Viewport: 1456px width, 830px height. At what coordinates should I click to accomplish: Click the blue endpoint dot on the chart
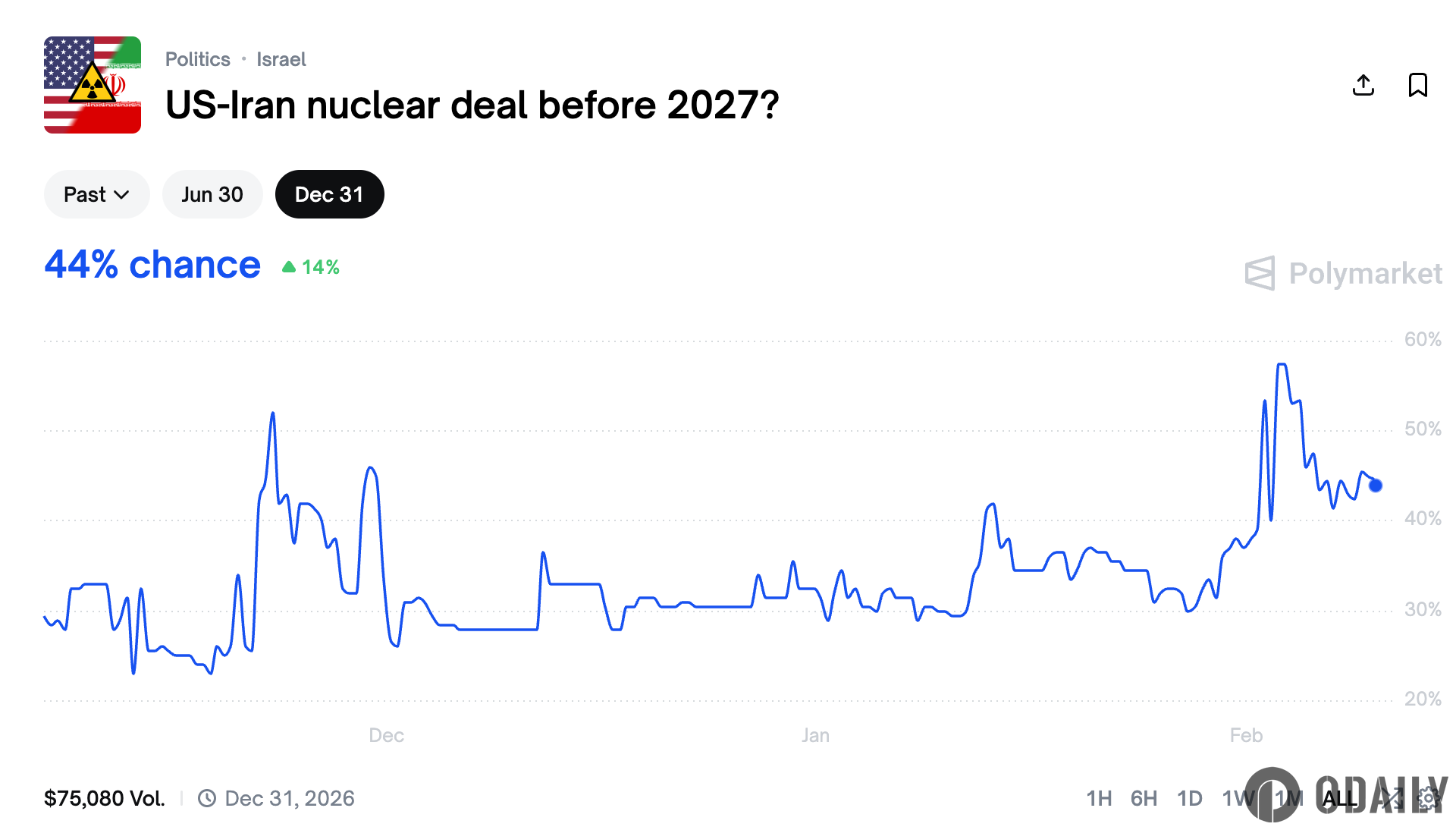tap(1374, 486)
